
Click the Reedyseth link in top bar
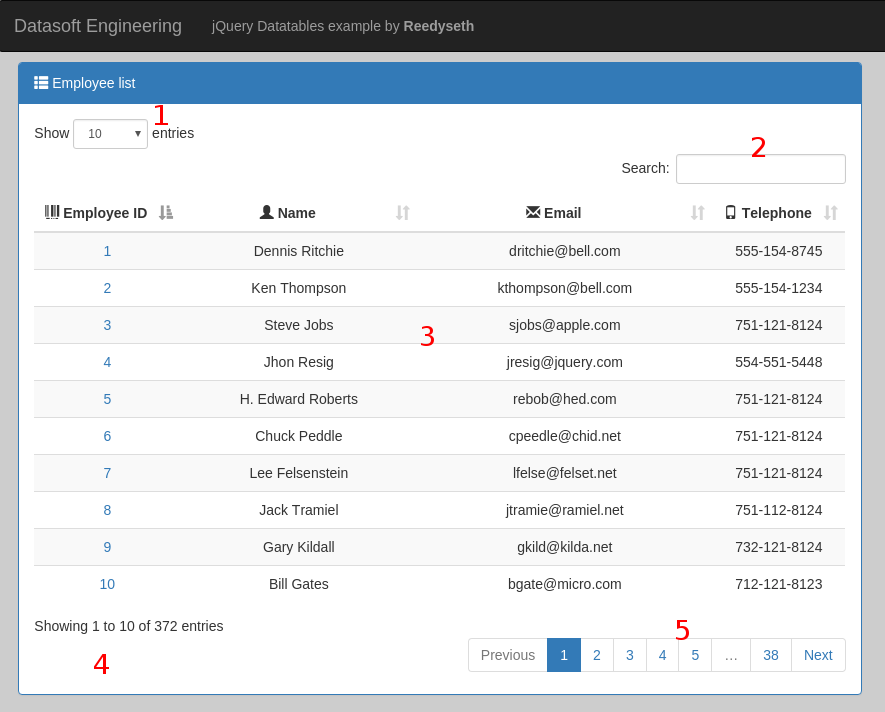point(438,26)
